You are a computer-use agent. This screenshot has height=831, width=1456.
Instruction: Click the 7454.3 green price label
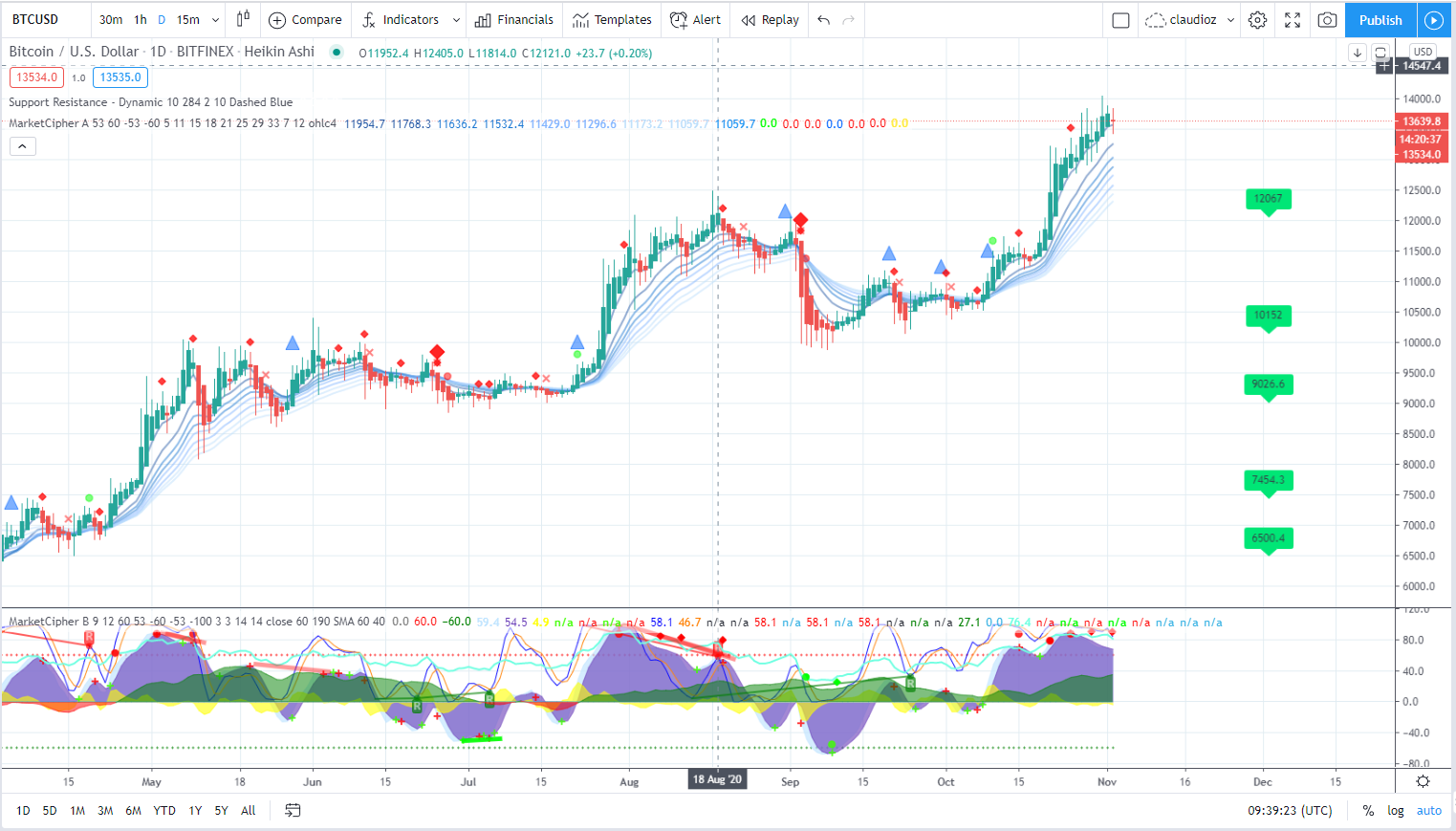coord(1269,480)
